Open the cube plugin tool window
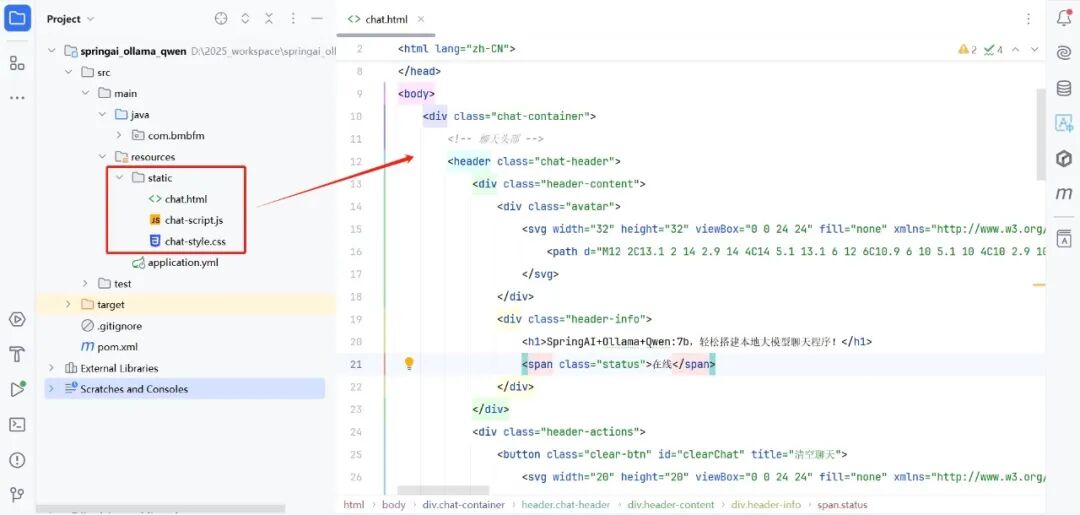 click(x=1064, y=159)
